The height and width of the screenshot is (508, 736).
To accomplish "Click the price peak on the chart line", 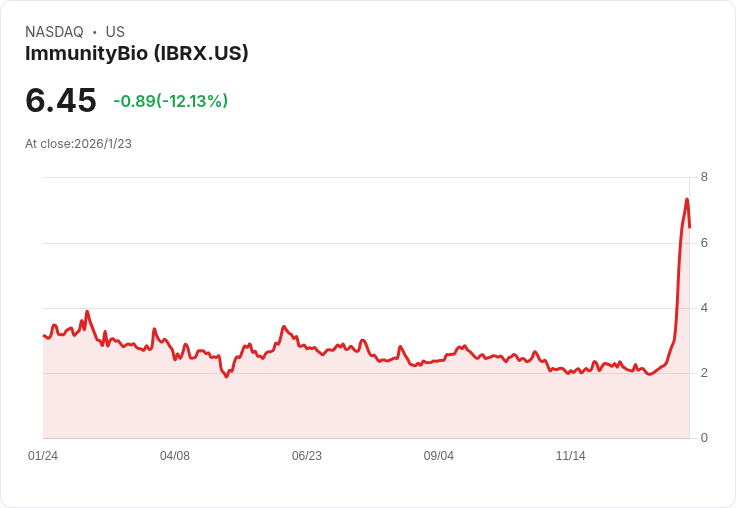I will tap(687, 200).
